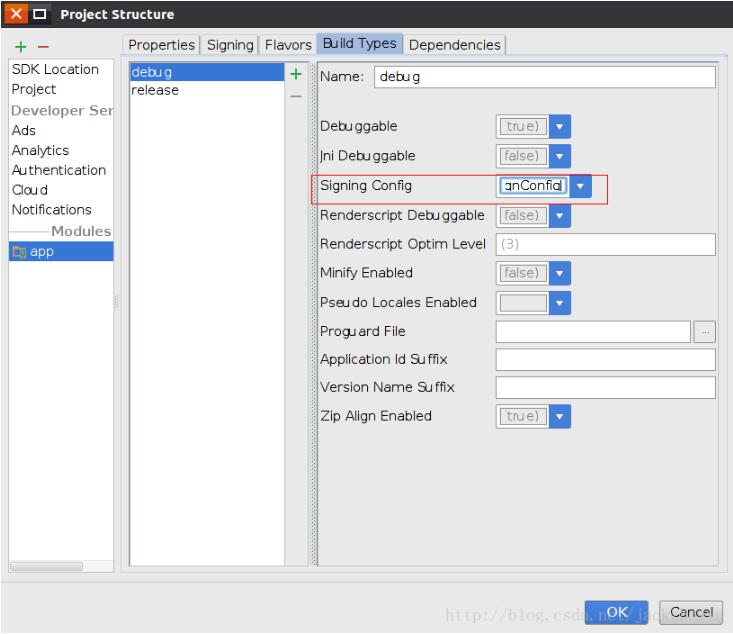This screenshot has width=733, height=634.
Task: Select the Build Types tab
Action: coord(359,43)
